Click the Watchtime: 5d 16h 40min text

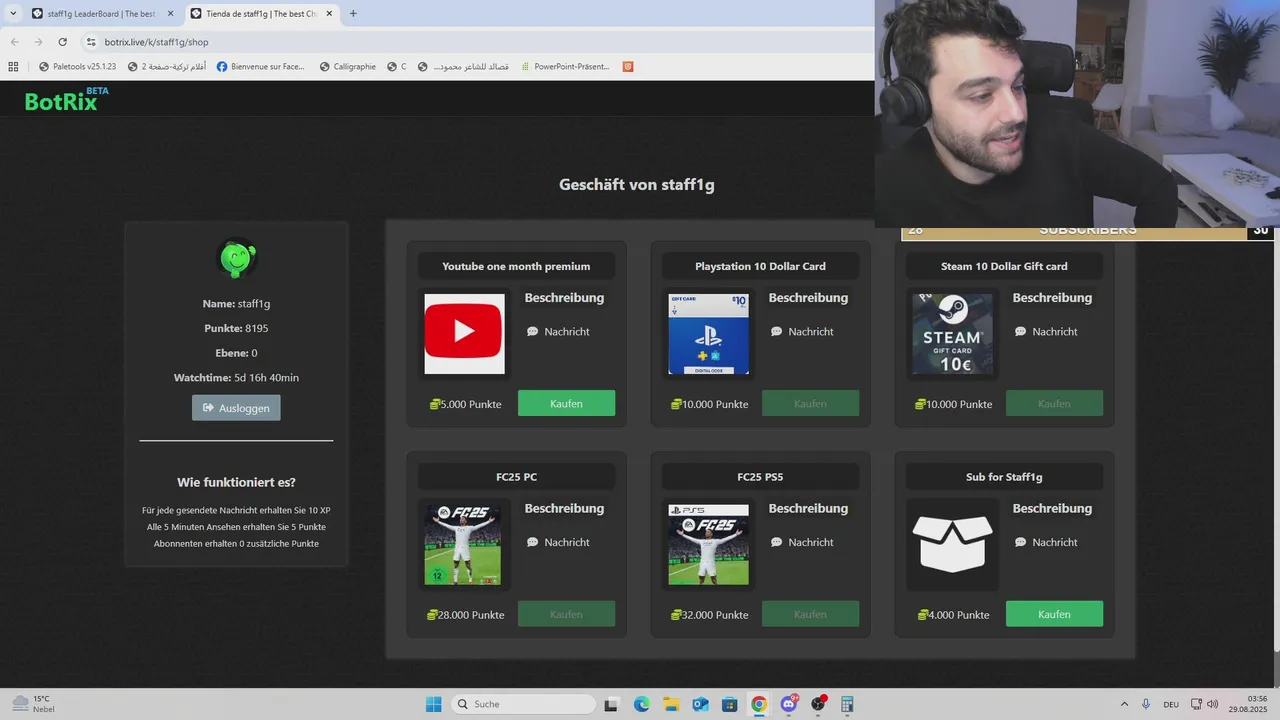(236, 378)
